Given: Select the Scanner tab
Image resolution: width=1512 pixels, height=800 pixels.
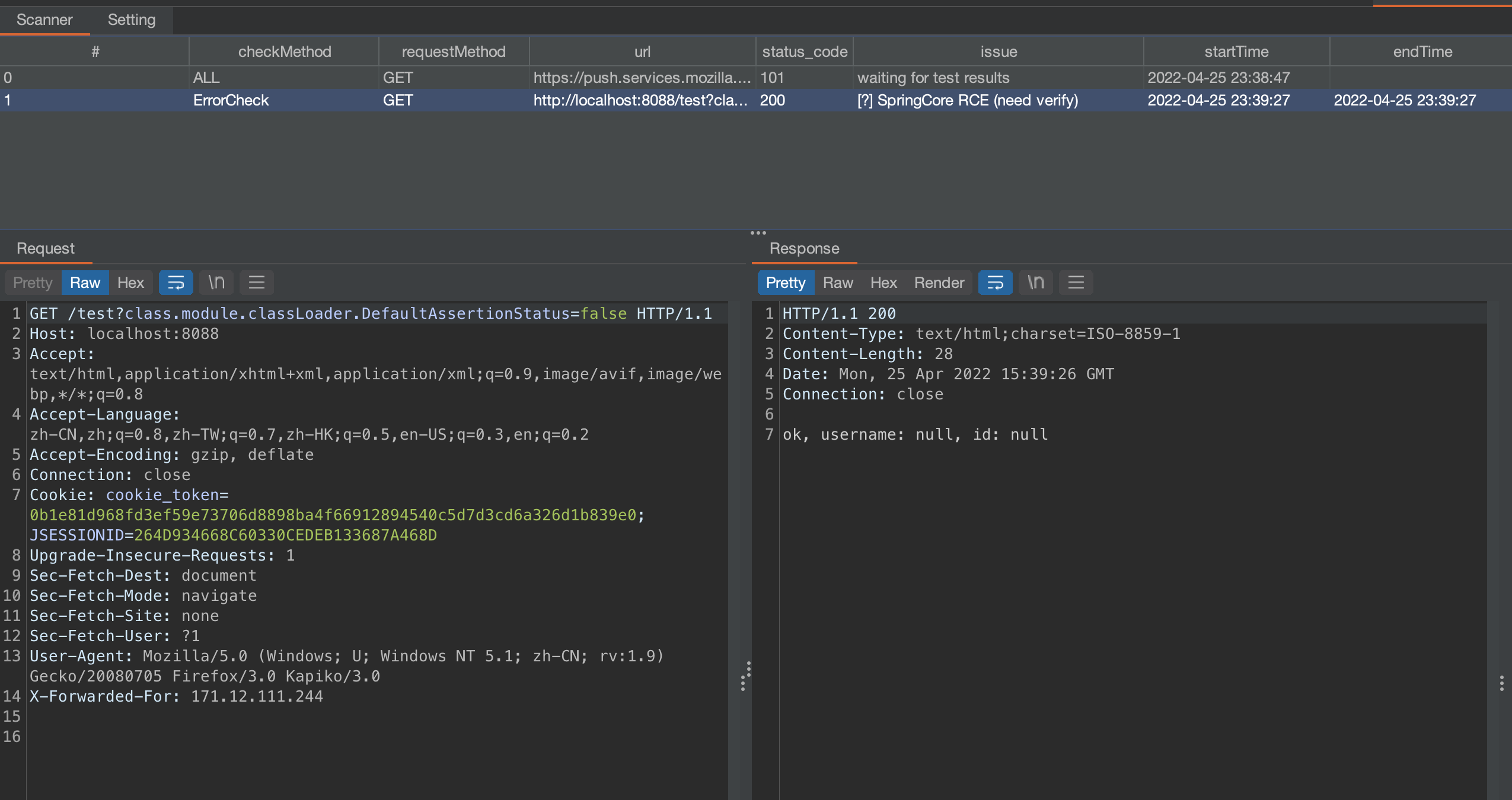Looking at the screenshot, I should coord(44,20).
